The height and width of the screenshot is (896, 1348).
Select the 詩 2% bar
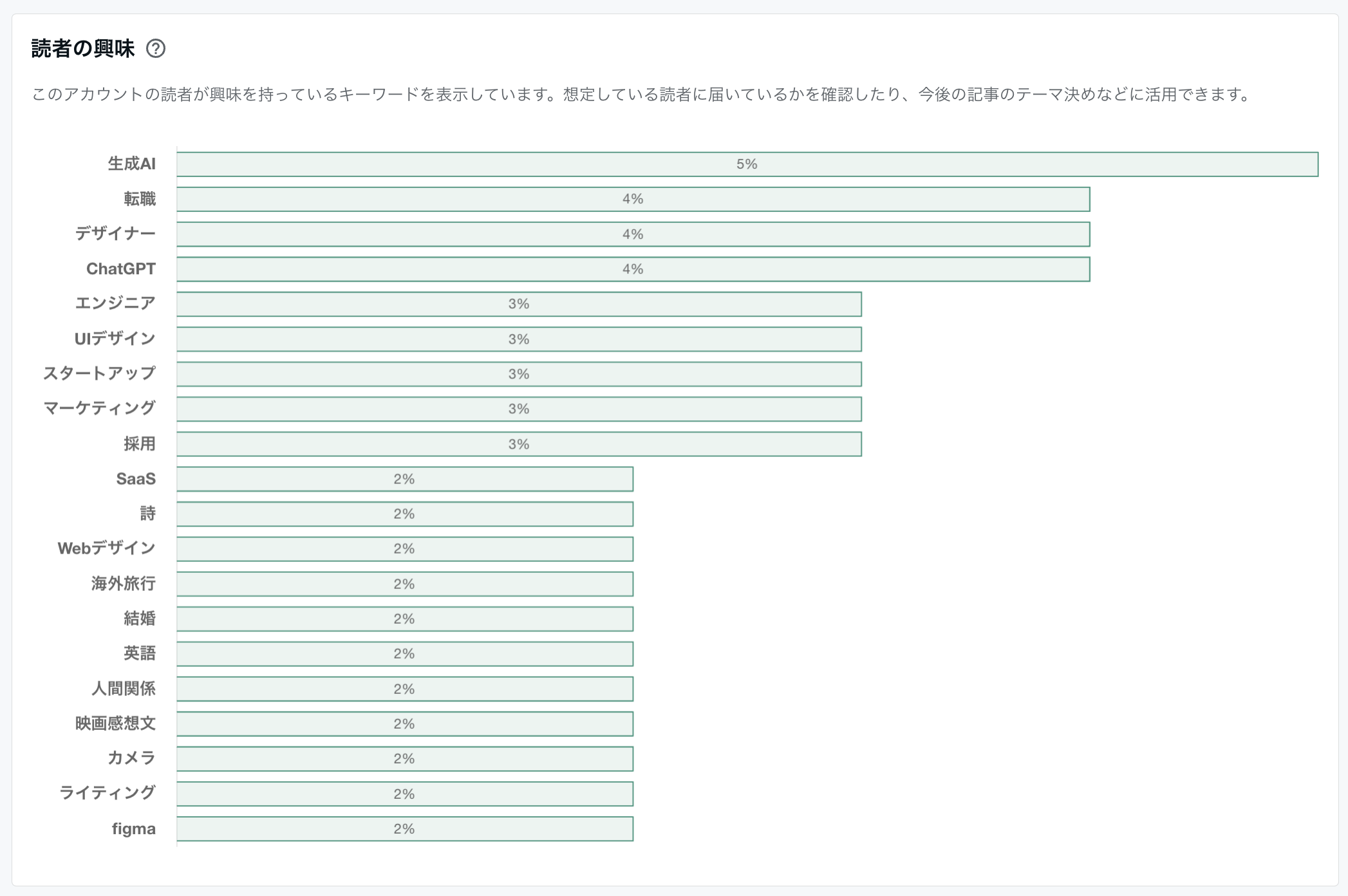pyautogui.click(x=405, y=514)
